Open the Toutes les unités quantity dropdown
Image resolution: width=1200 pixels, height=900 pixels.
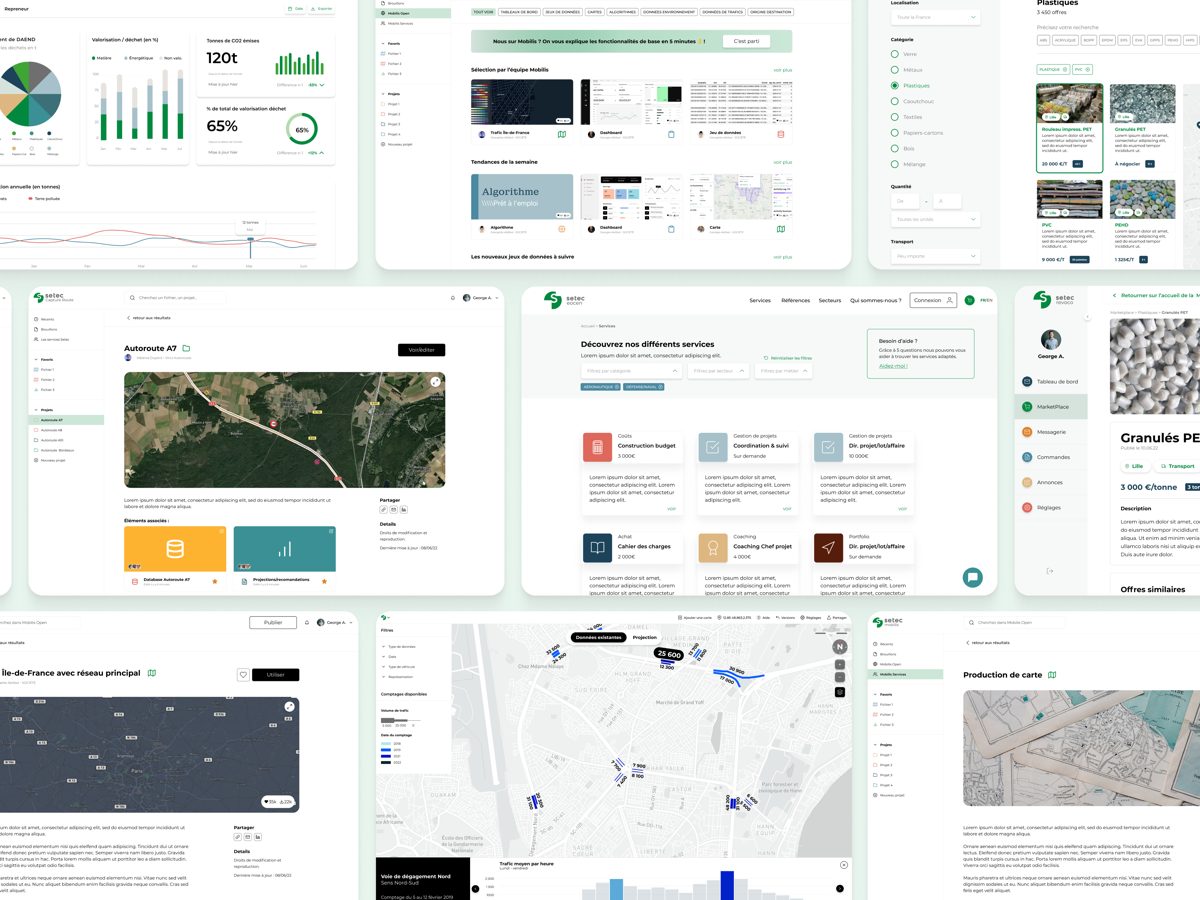pos(935,219)
